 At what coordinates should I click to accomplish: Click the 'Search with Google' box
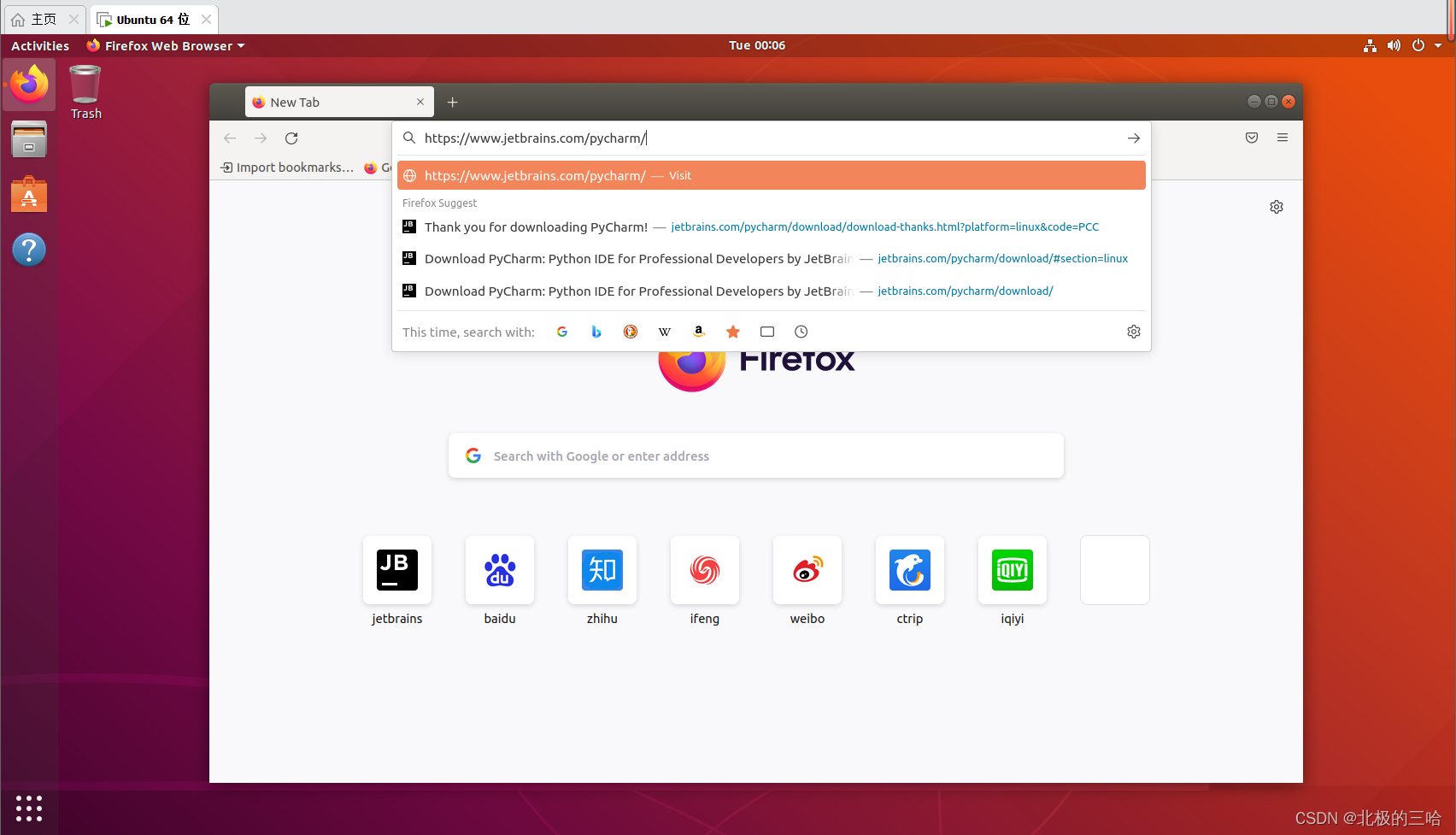tap(755, 456)
